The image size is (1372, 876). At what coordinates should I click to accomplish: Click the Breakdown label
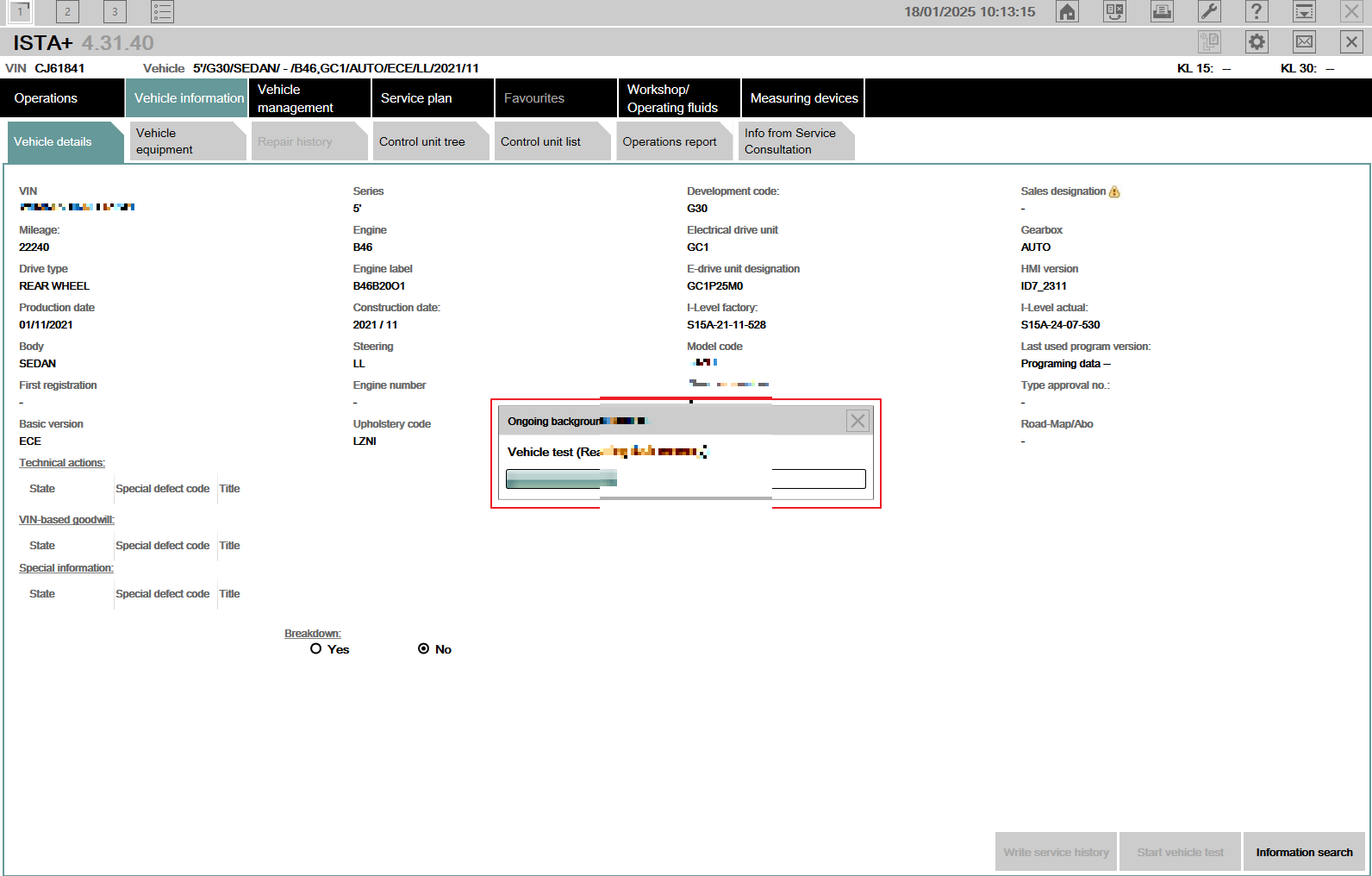tap(313, 634)
